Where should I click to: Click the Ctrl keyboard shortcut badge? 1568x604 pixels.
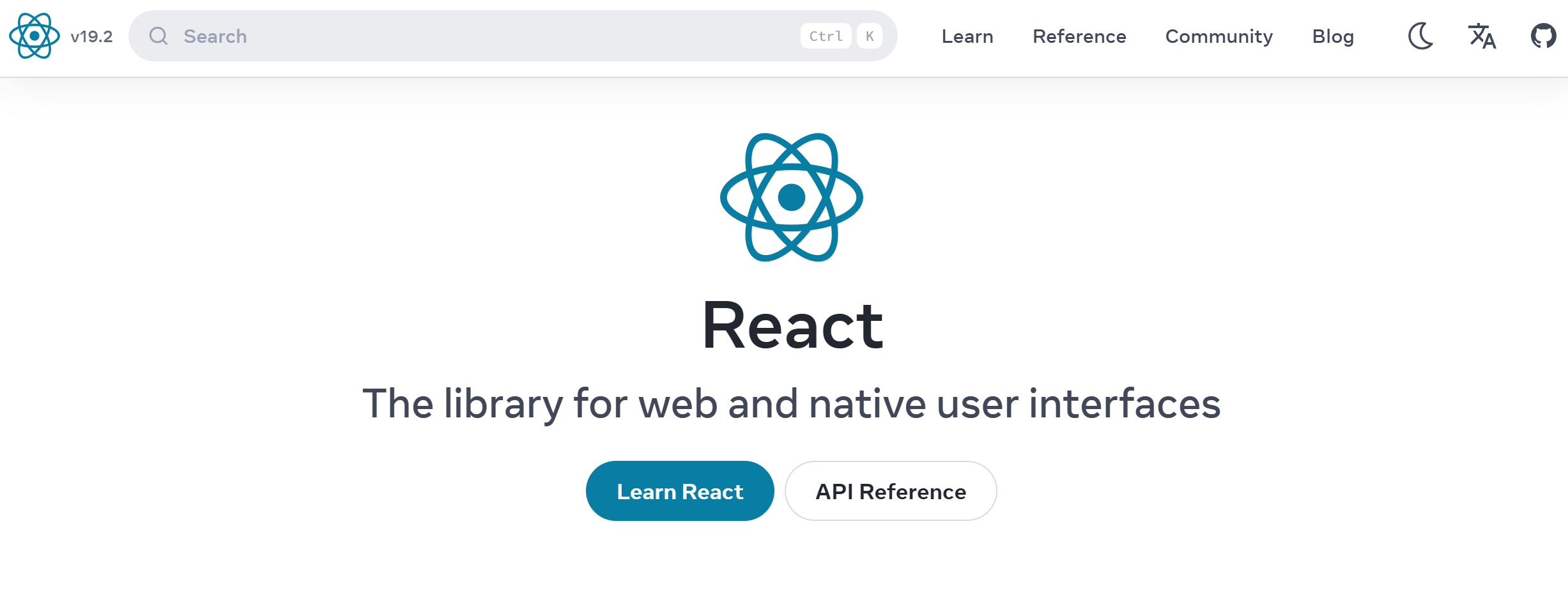826,36
